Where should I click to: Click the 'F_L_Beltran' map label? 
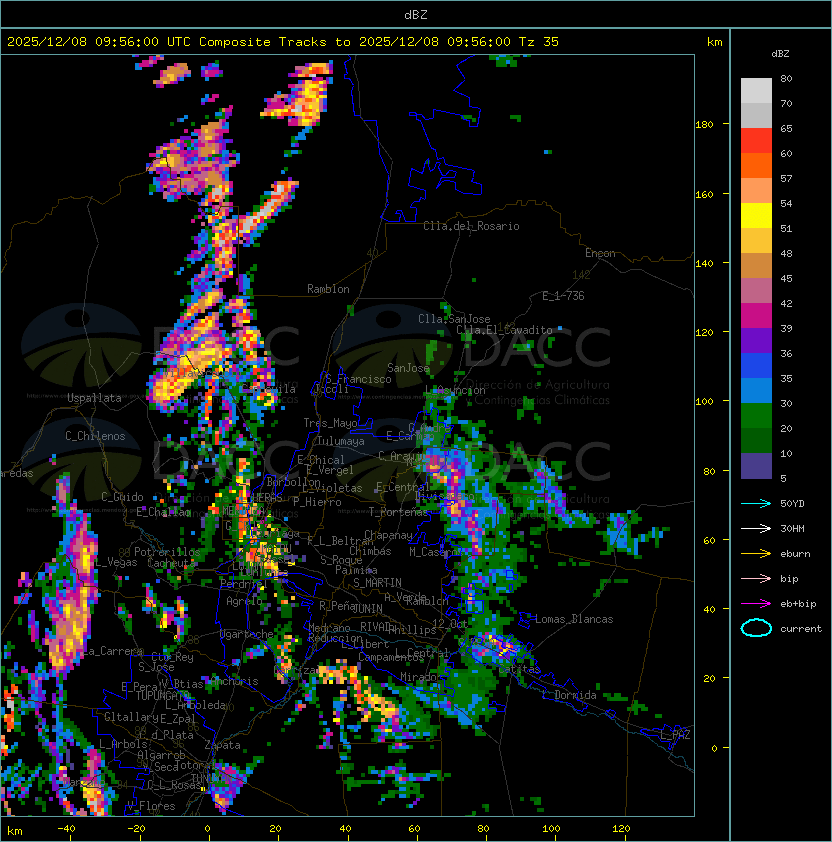point(341,541)
